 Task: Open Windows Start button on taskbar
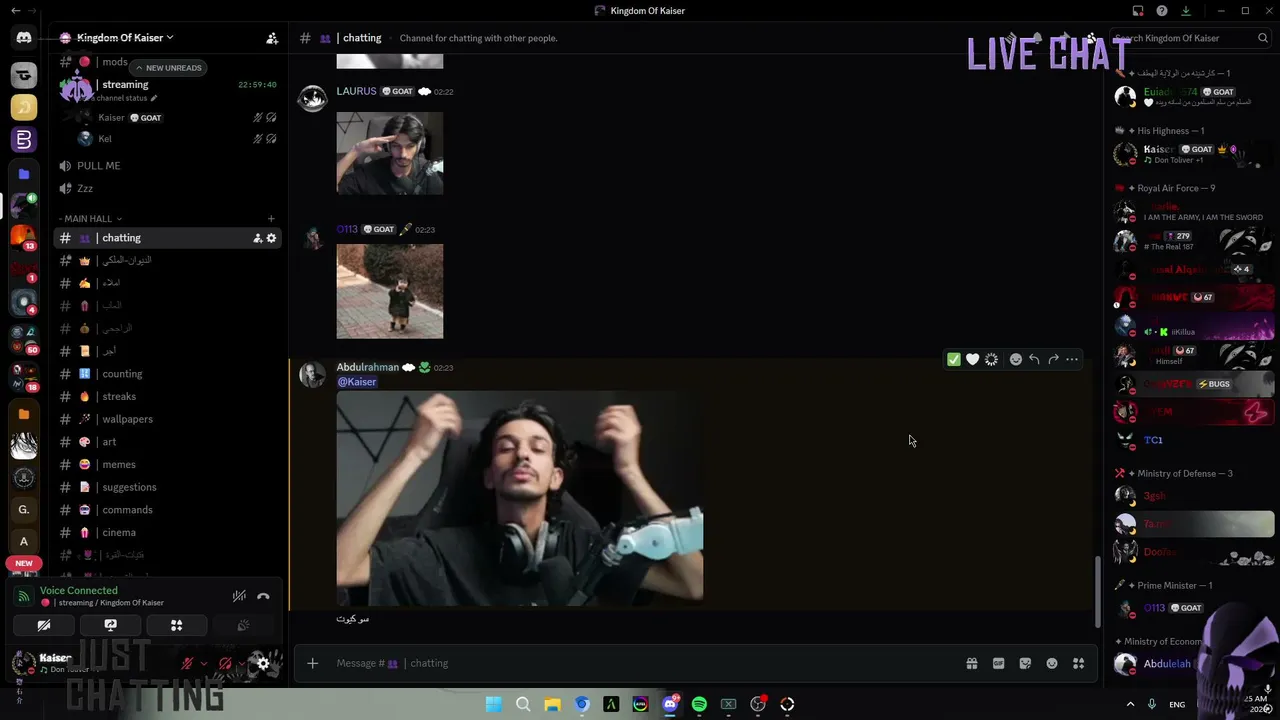point(494,705)
